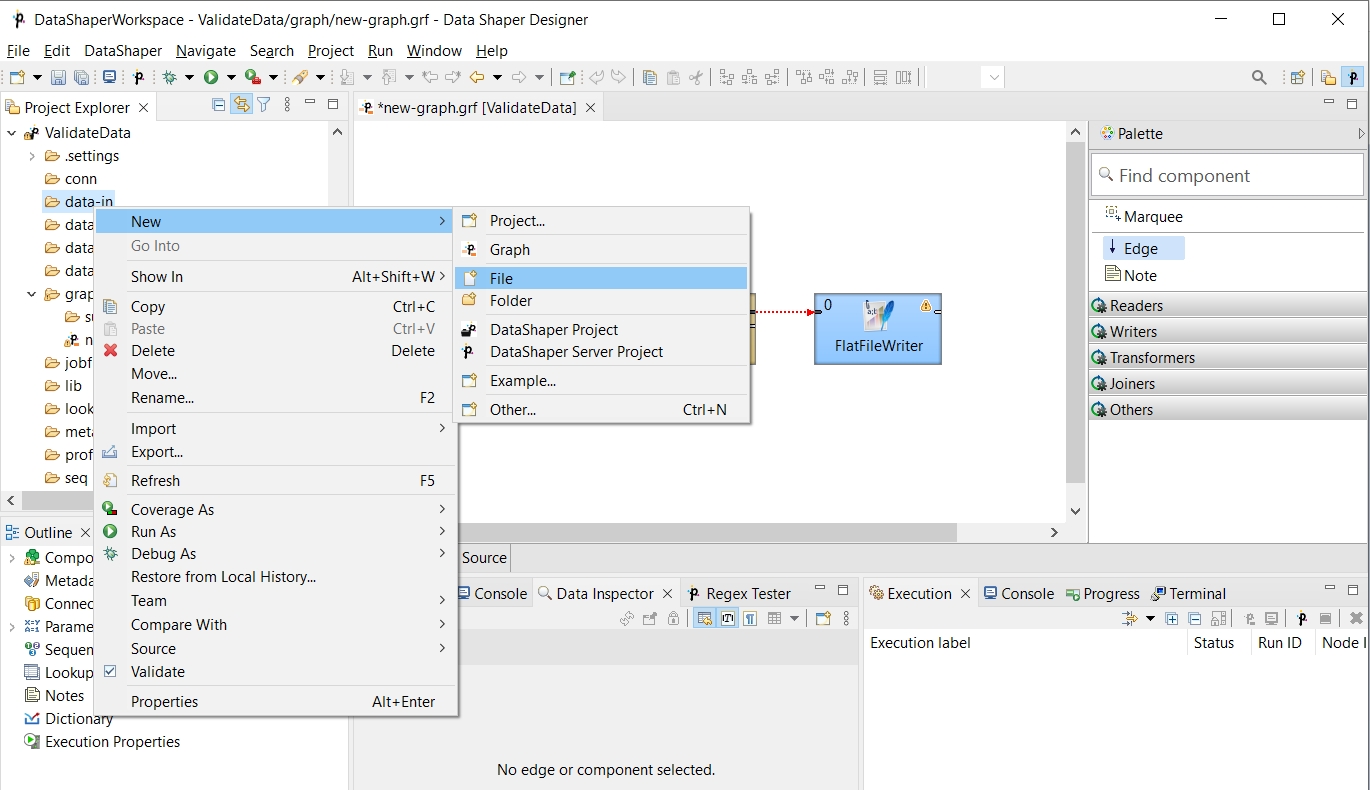Click Collapse All icon in Execution view

[1194, 618]
